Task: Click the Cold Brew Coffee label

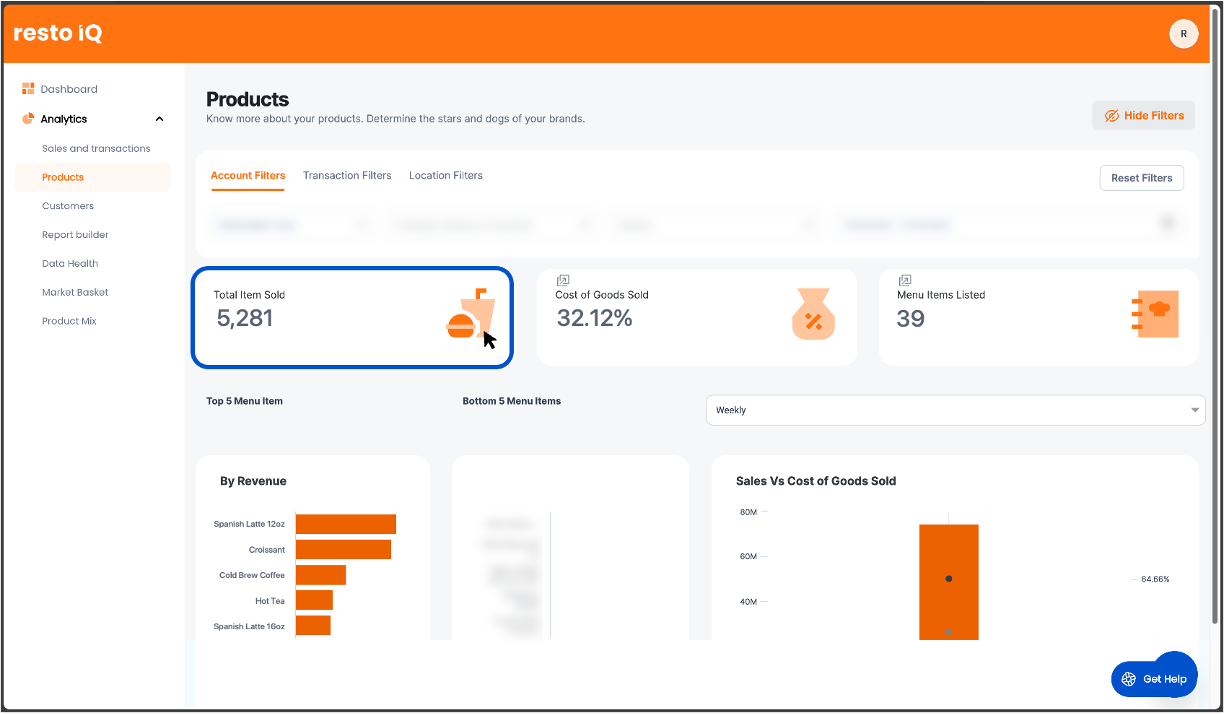Action: coord(252,575)
